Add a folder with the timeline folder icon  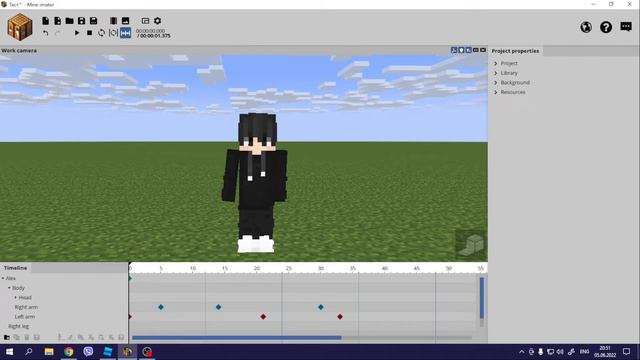click(7, 338)
